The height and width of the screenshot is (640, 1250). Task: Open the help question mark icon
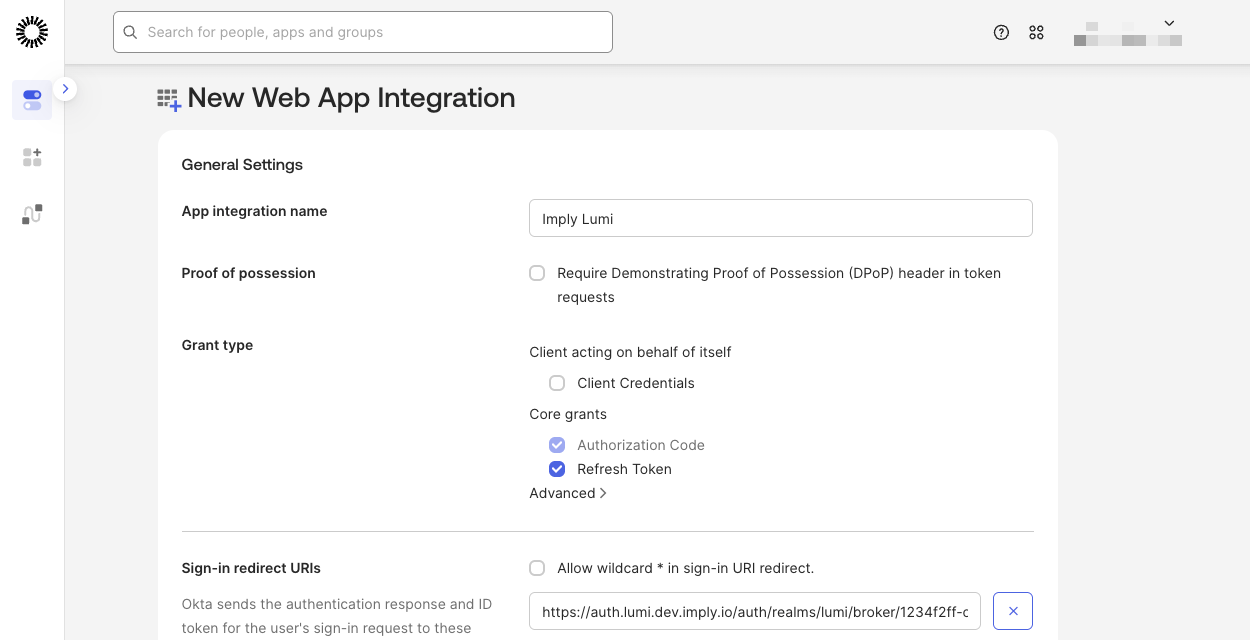(1001, 32)
